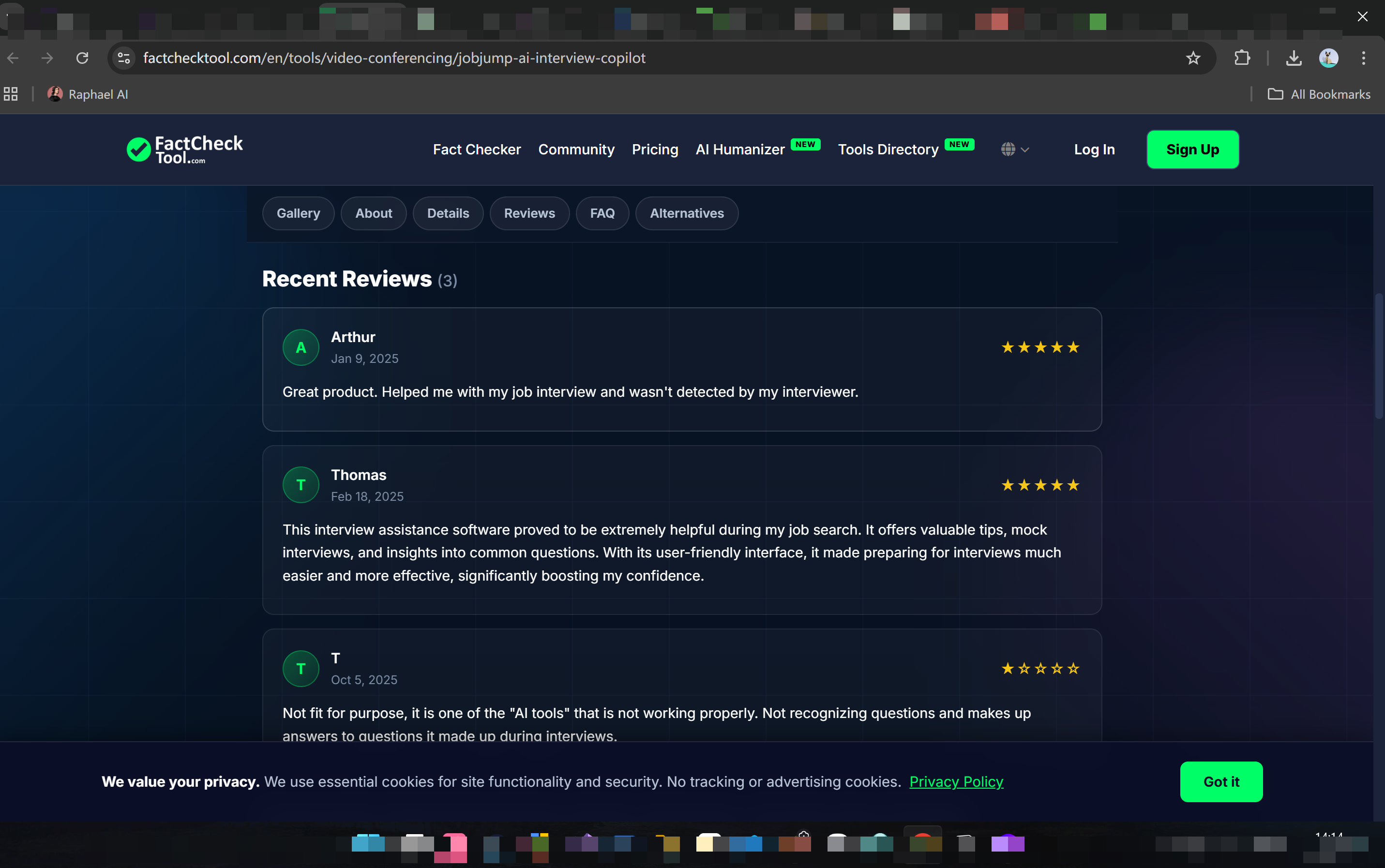Open the Privacy Policy link
The height and width of the screenshot is (868, 1385).
tap(956, 781)
